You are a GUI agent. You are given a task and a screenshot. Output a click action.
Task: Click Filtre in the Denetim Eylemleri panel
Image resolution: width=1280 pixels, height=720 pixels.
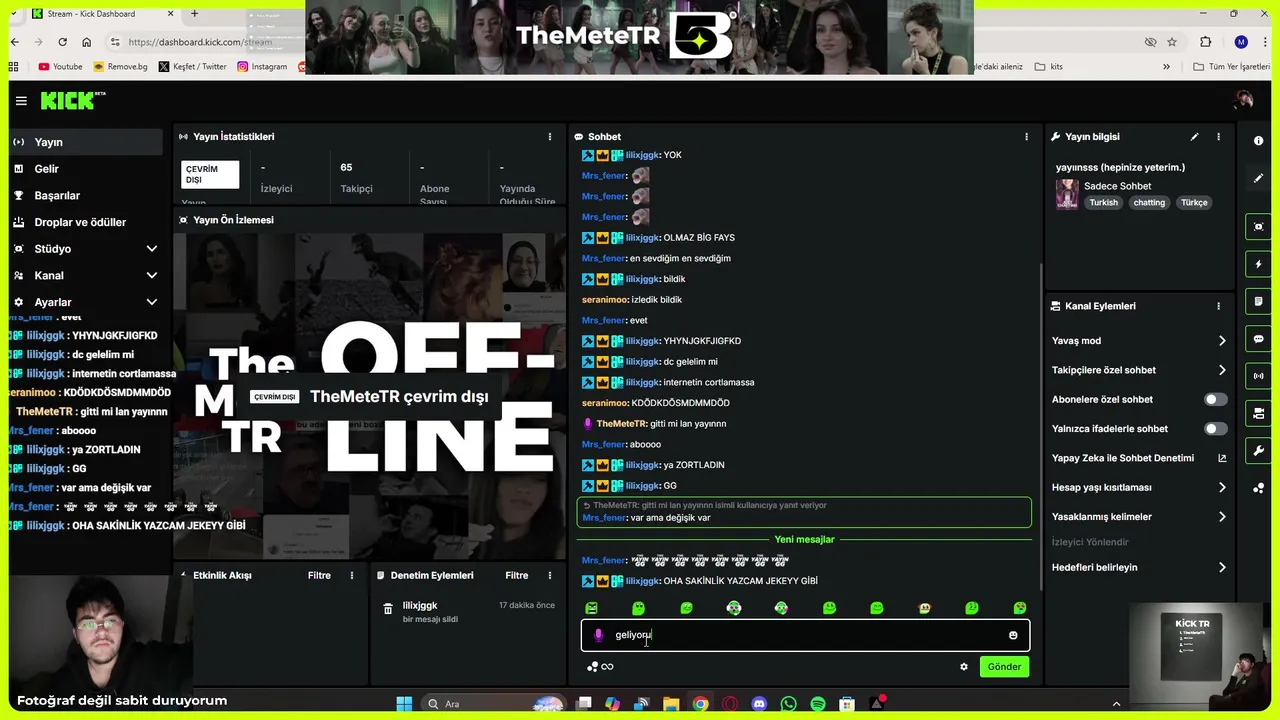pos(517,575)
